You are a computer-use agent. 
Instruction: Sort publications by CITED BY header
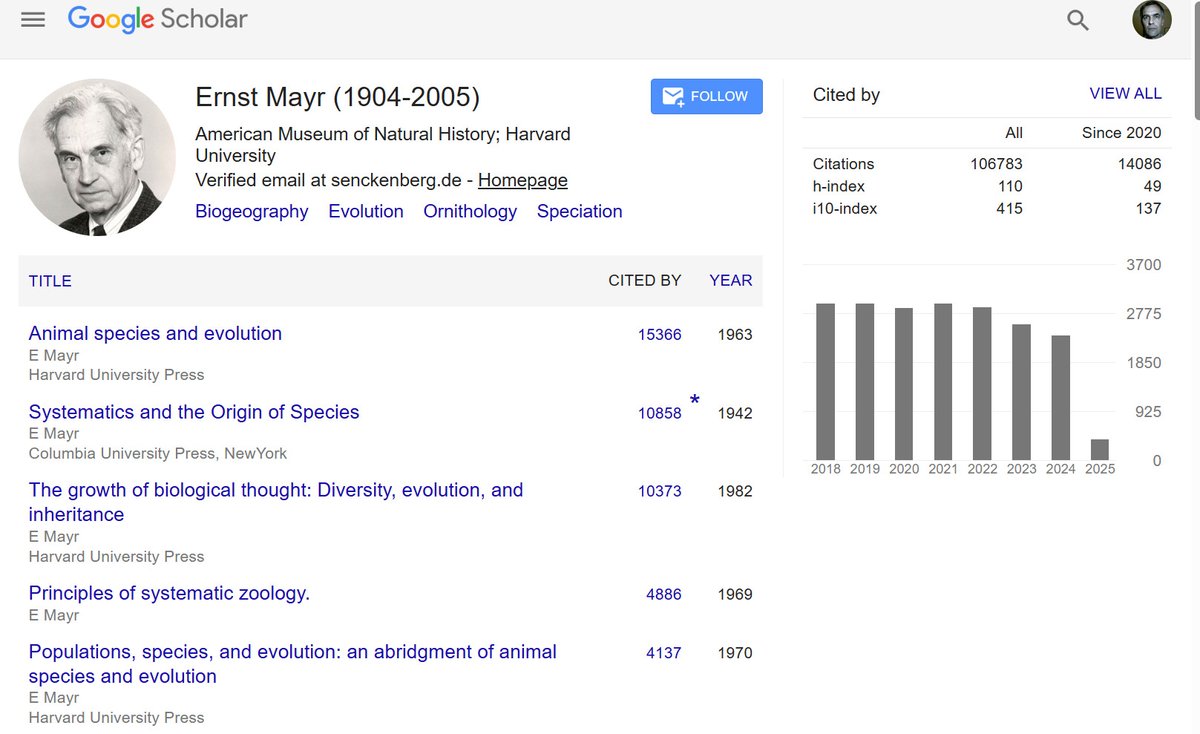coord(645,281)
